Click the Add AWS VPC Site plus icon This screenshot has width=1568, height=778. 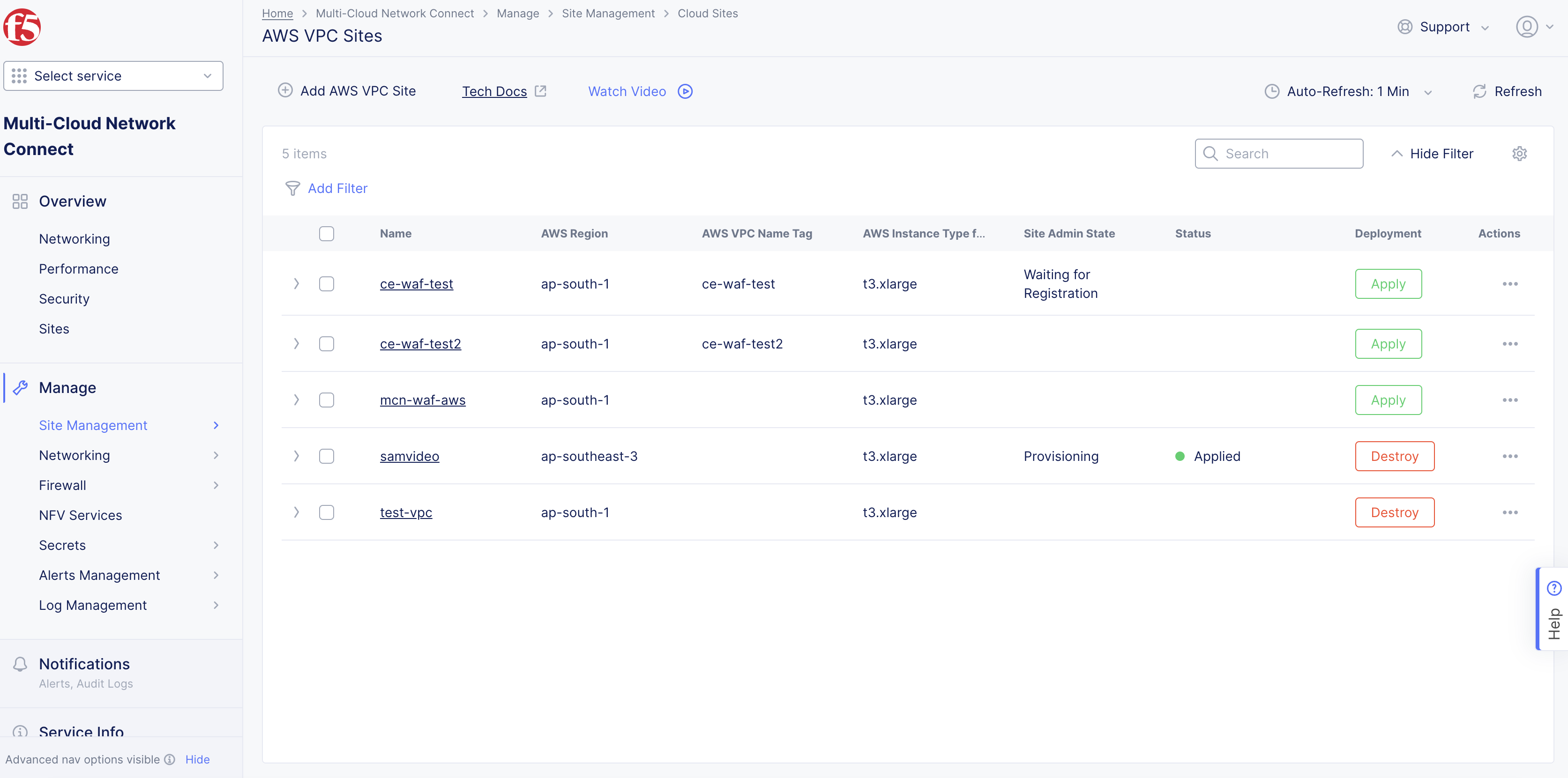tap(285, 91)
